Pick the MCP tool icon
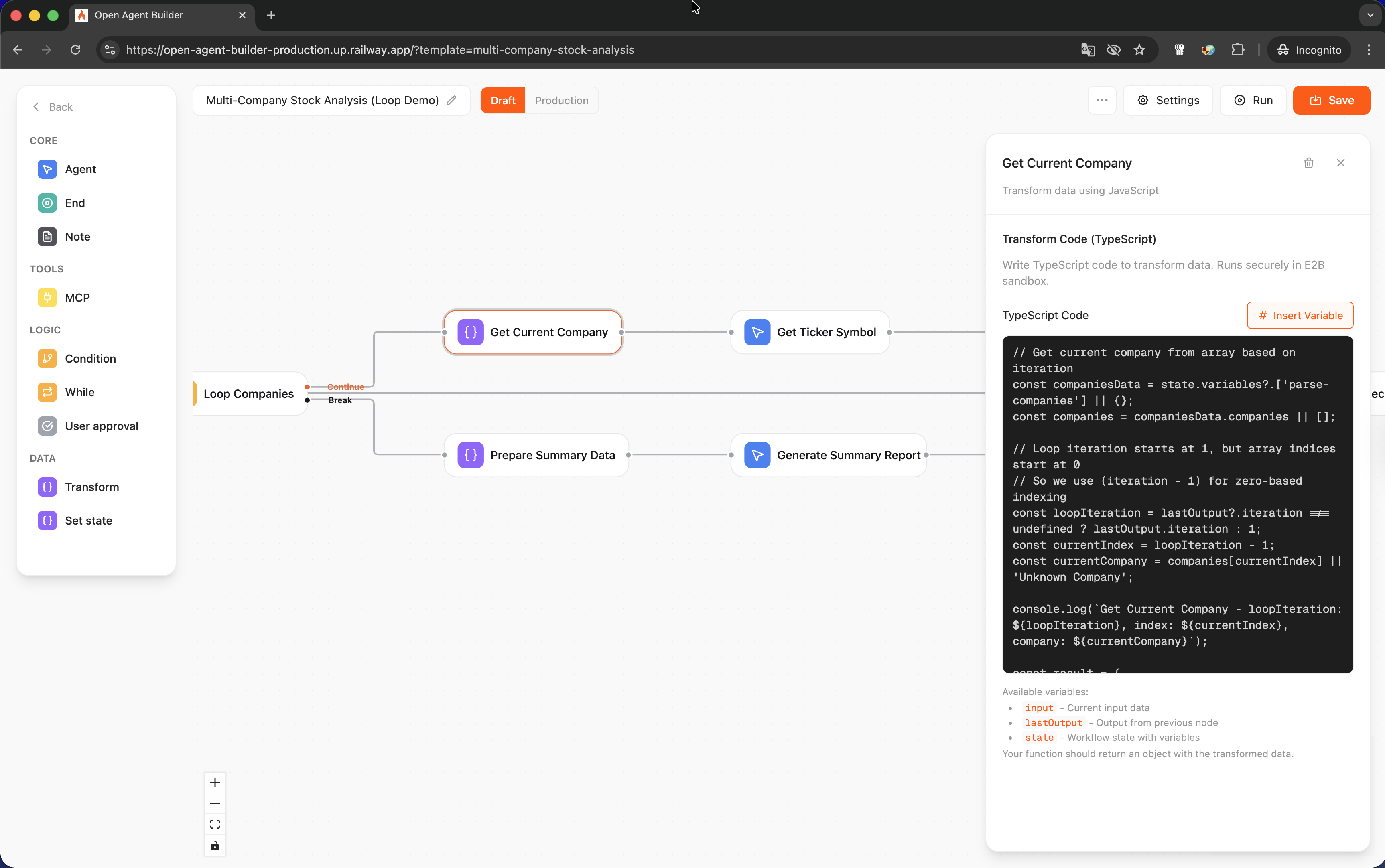The image size is (1385, 868). 47,297
